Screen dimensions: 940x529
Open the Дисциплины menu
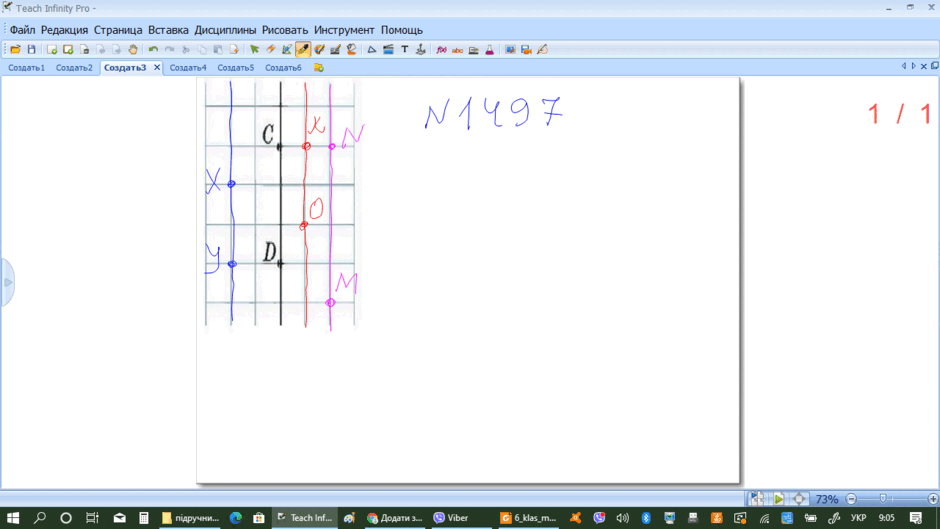coord(225,30)
